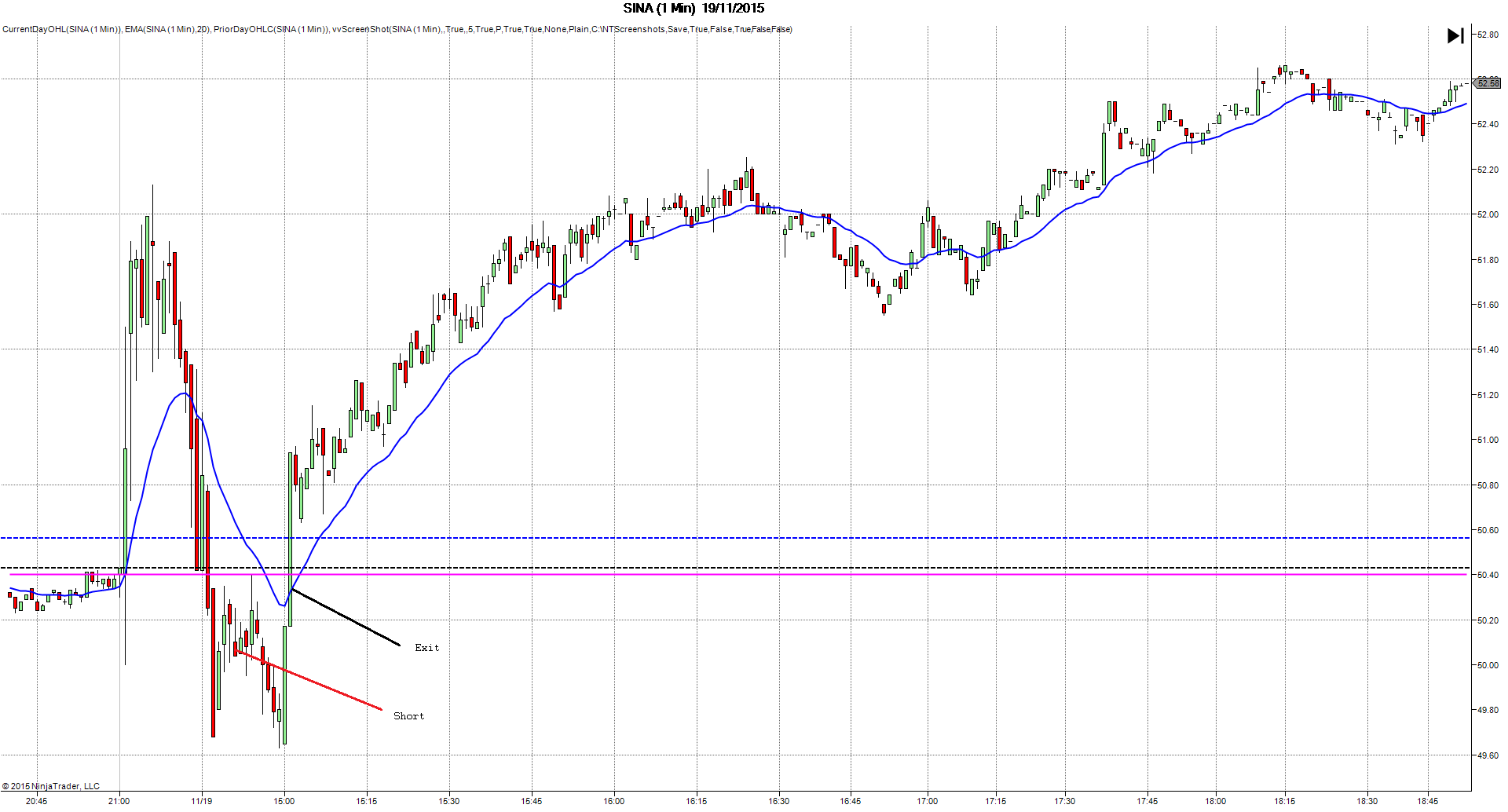Click the 15:15 time axis label
Viewport: 1508px width, 812px height.
click(x=367, y=801)
